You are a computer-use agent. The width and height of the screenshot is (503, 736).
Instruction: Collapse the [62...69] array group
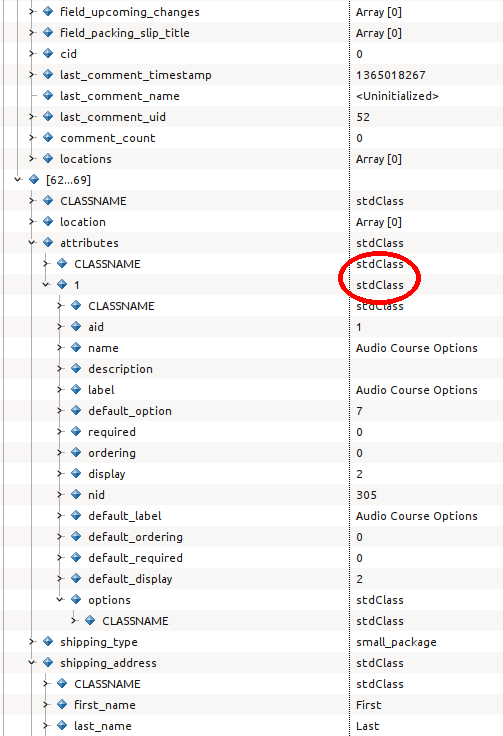pyautogui.click(x=18, y=179)
